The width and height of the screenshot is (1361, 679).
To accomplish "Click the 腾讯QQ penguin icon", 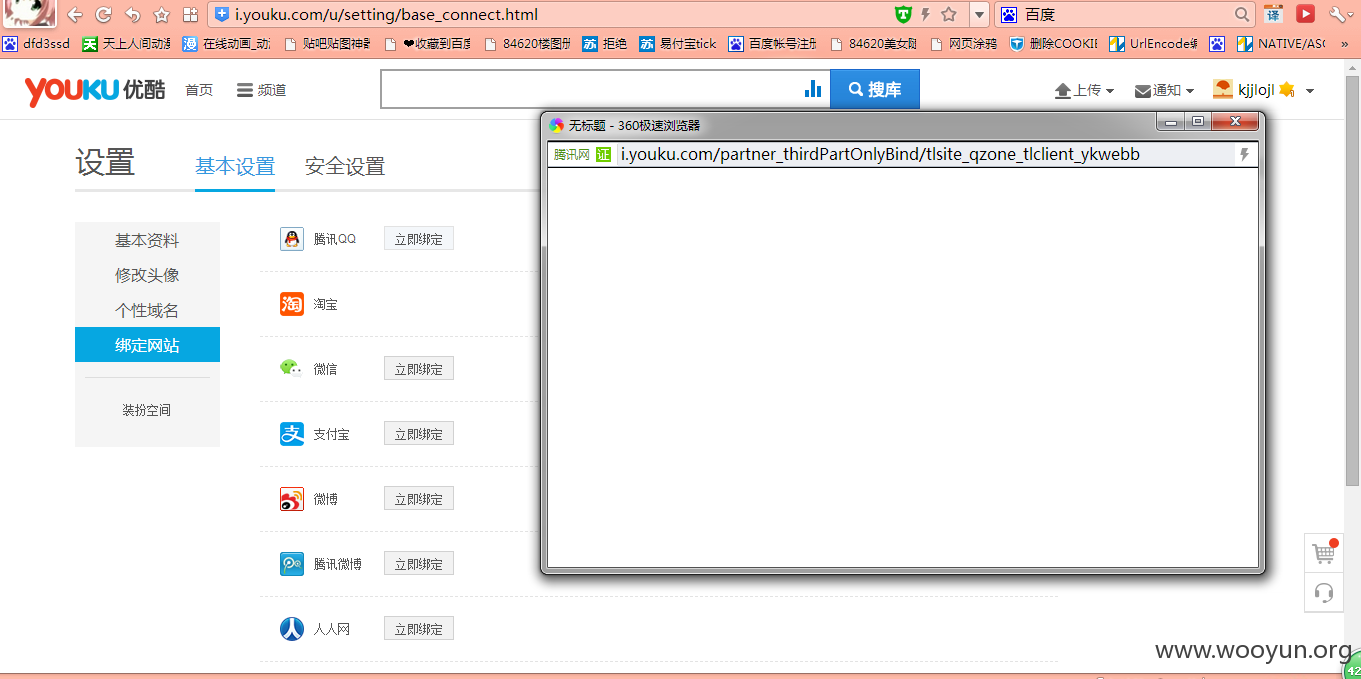I will (x=292, y=239).
